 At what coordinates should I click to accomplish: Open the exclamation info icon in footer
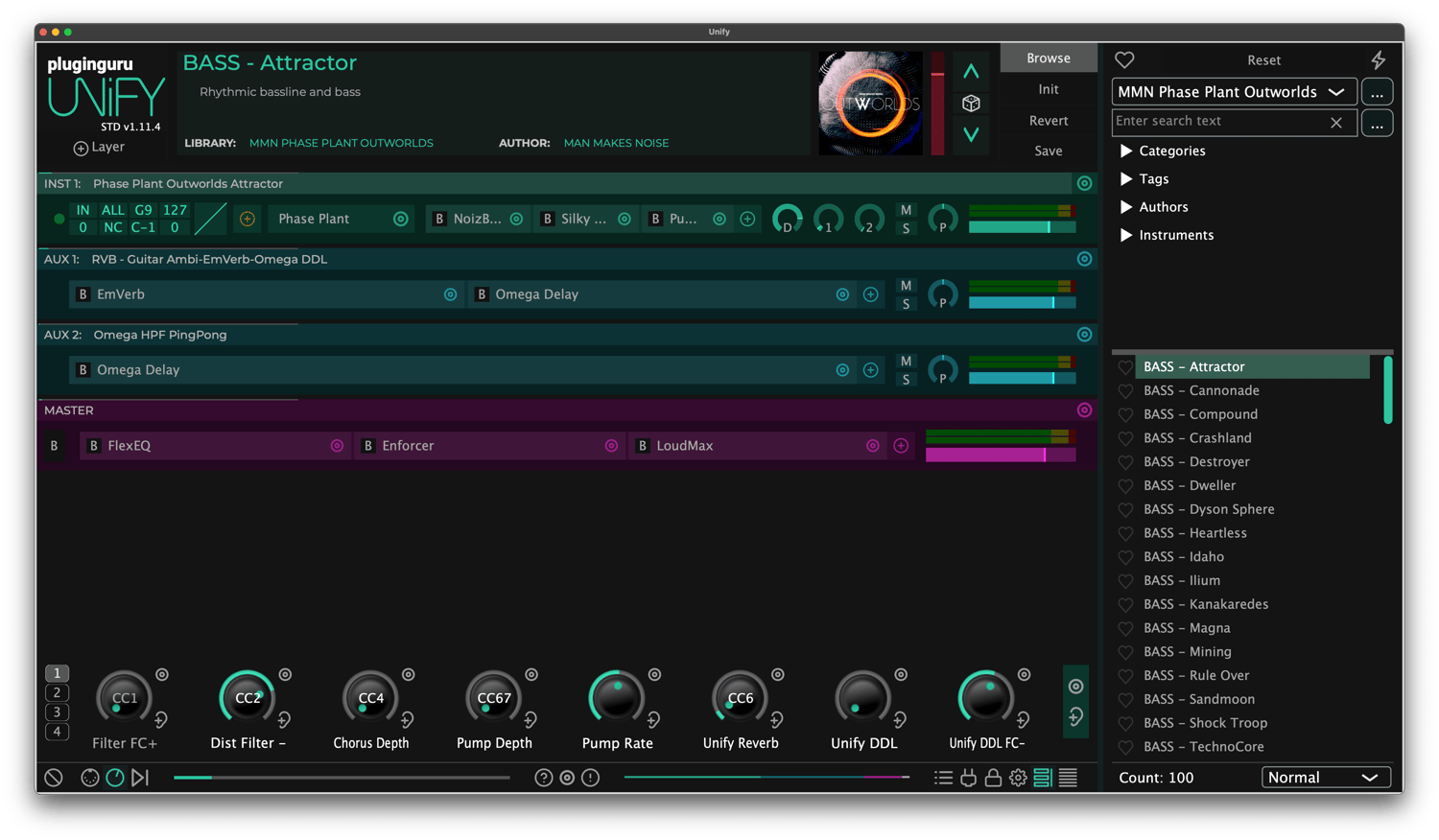590,778
